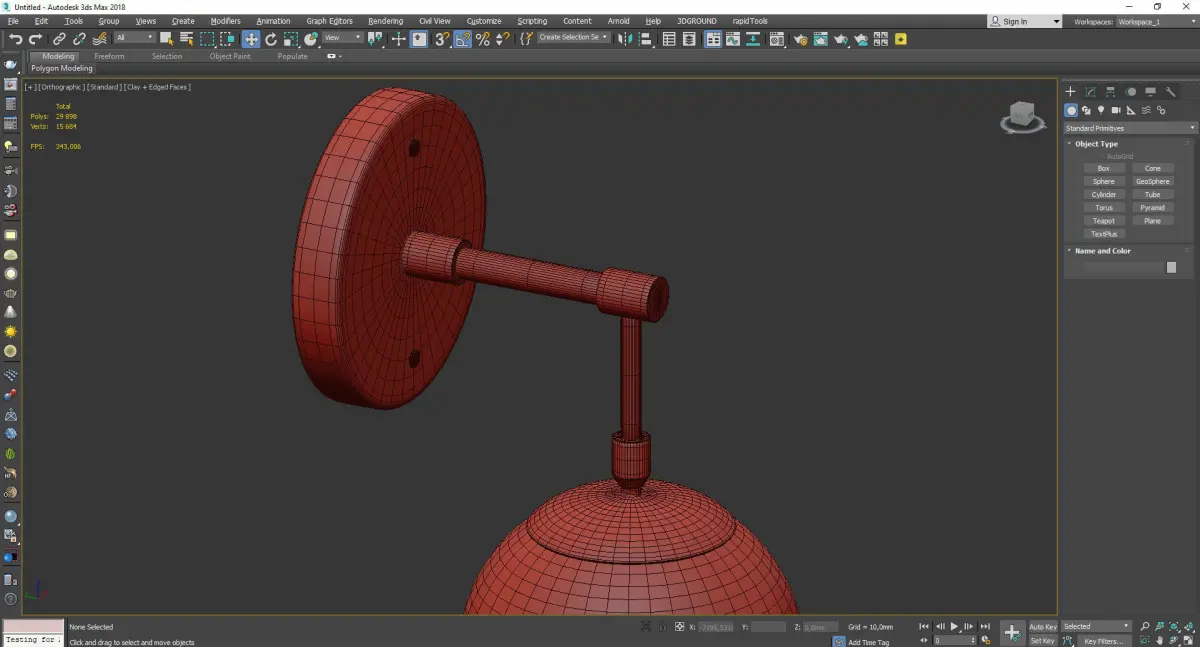Open the Layer Explorer icon

click(690, 39)
